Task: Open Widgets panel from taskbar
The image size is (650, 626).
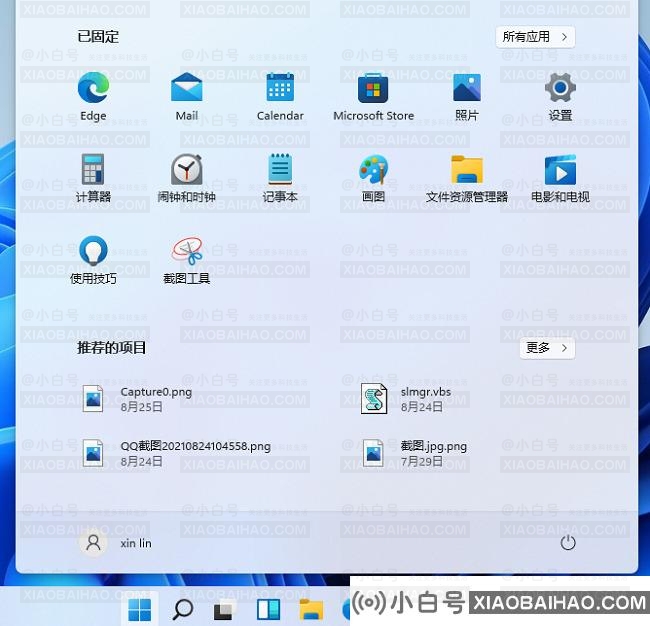Action: point(268,609)
